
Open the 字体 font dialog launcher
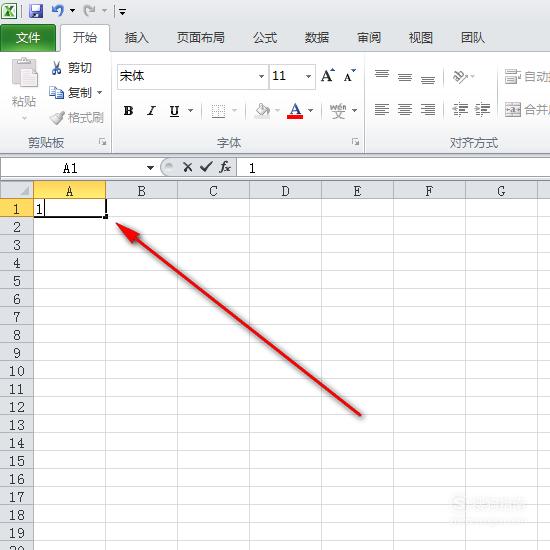[356, 142]
